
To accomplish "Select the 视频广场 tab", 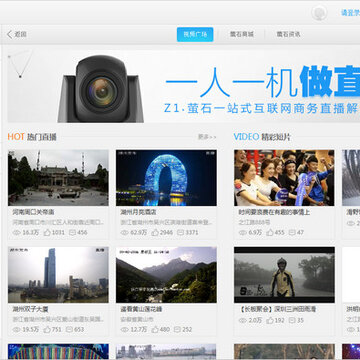I will [195, 34].
